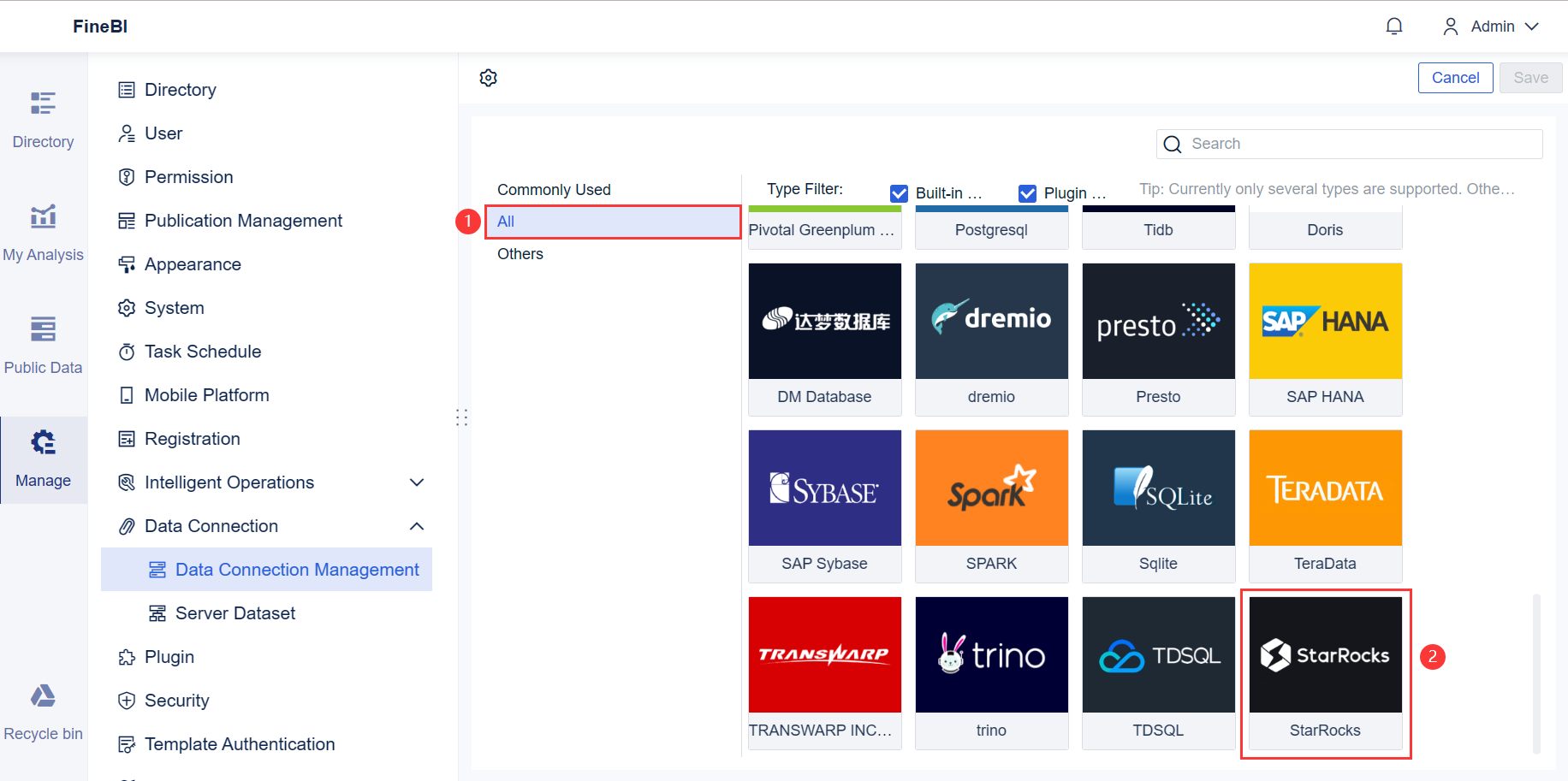The height and width of the screenshot is (781, 1568).
Task: Expand the Intelligent Operations menu
Action: 417,482
